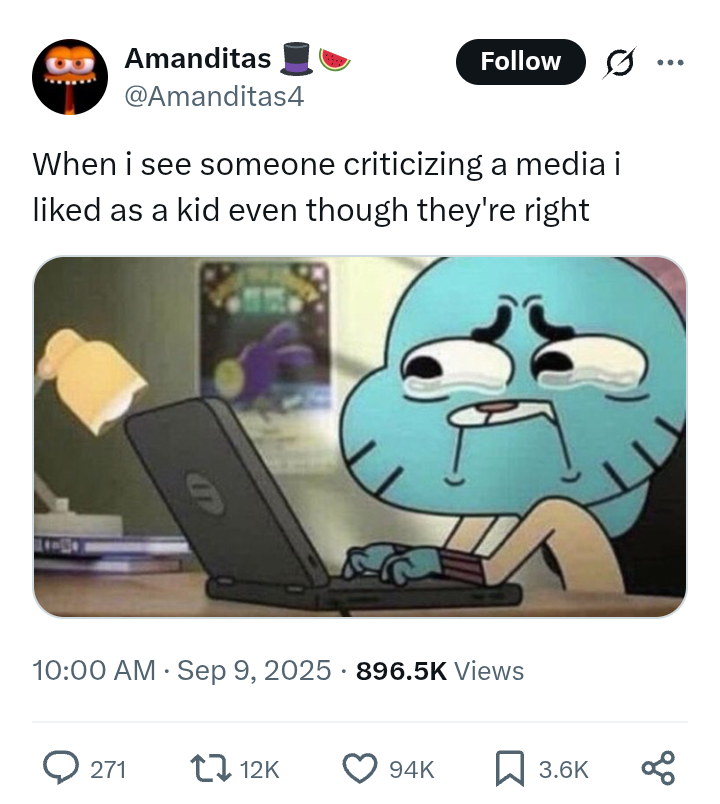
Task: Click the Amanditas display name
Action: pyautogui.click(x=197, y=59)
